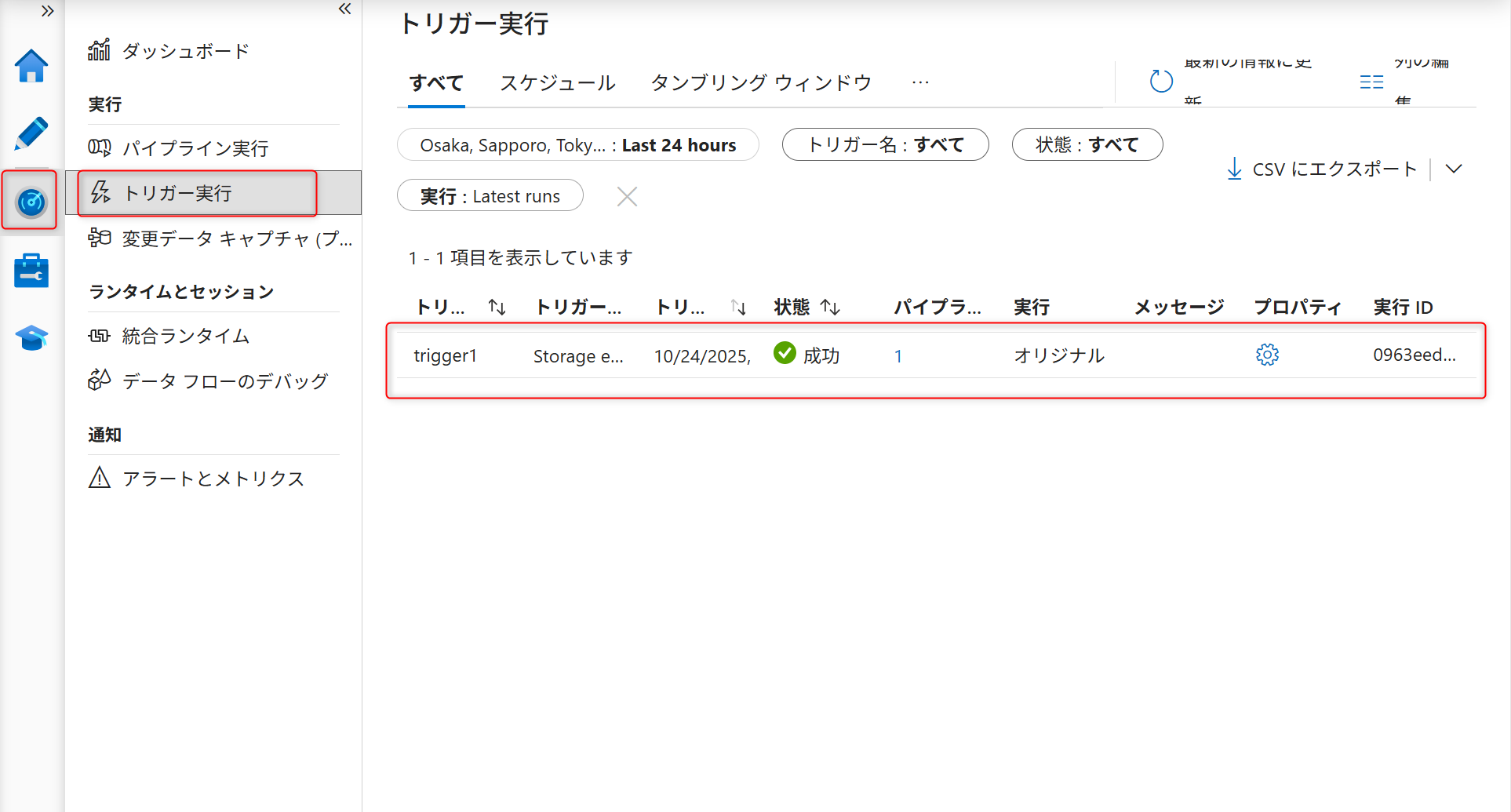Select the Monitor gauge icon
1511x812 pixels.
pyautogui.click(x=30, y=202)
